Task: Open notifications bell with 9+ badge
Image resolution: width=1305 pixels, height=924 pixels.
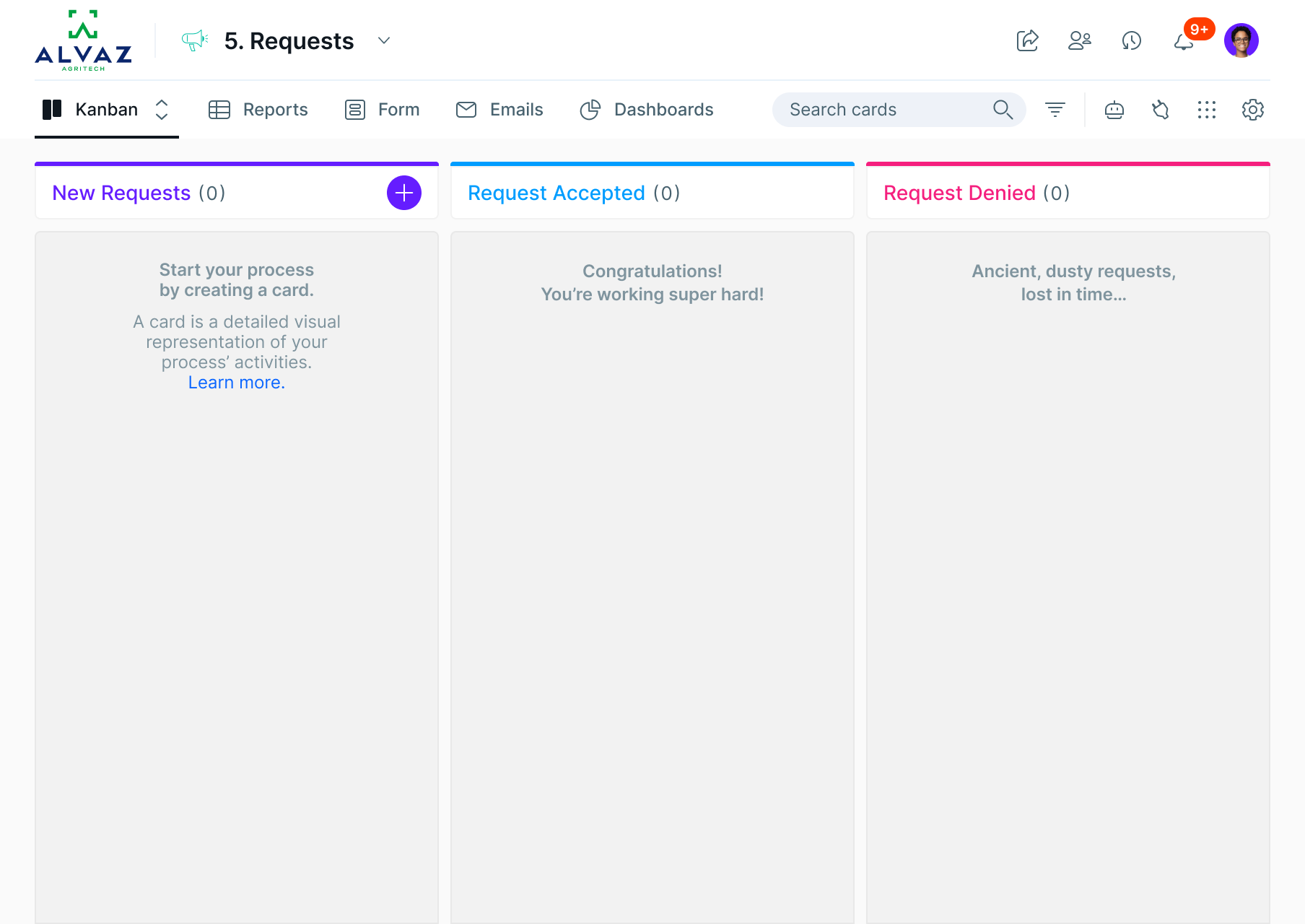Action: (x=1184, y=41)
